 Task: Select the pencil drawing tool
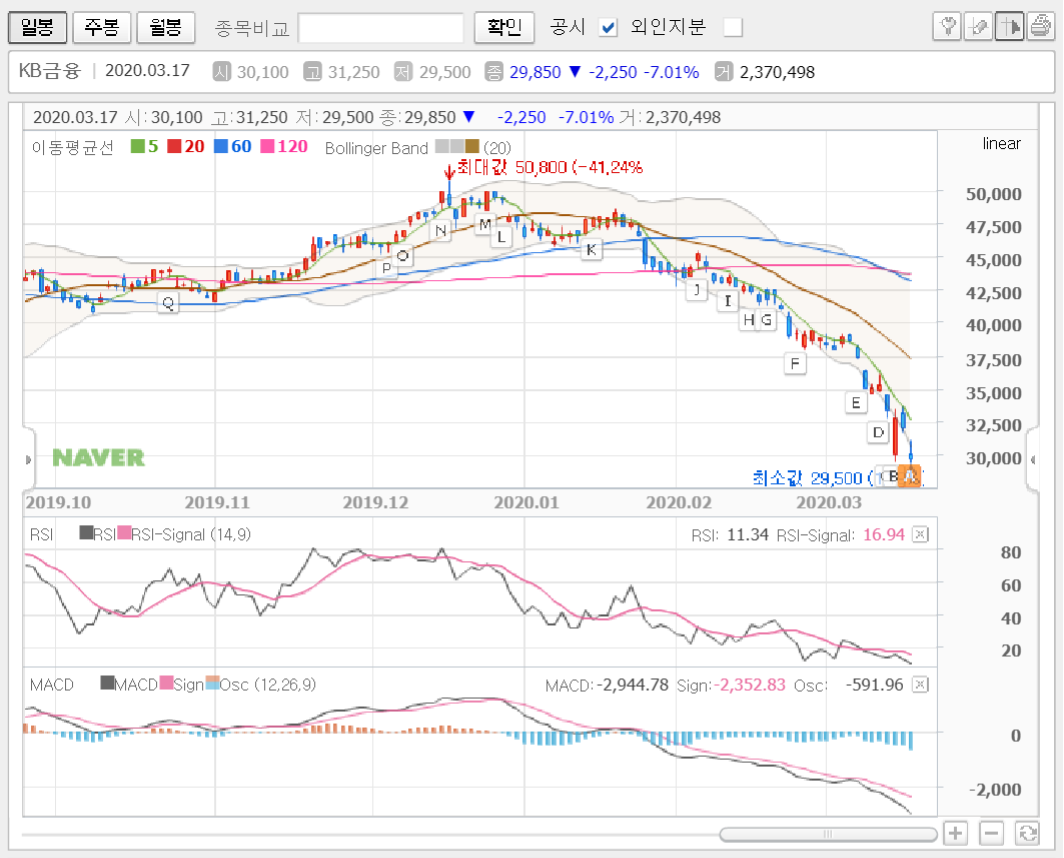978,27
